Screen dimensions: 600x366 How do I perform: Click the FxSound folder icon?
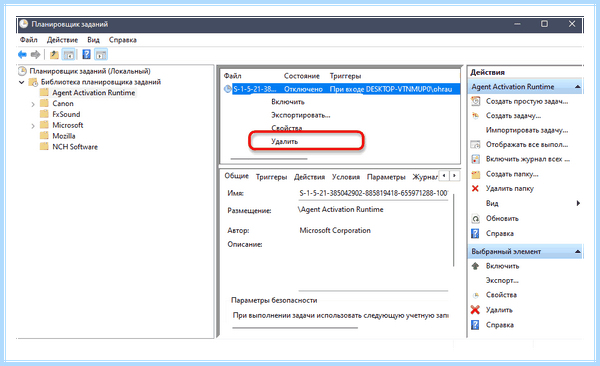tap(44, 114)
